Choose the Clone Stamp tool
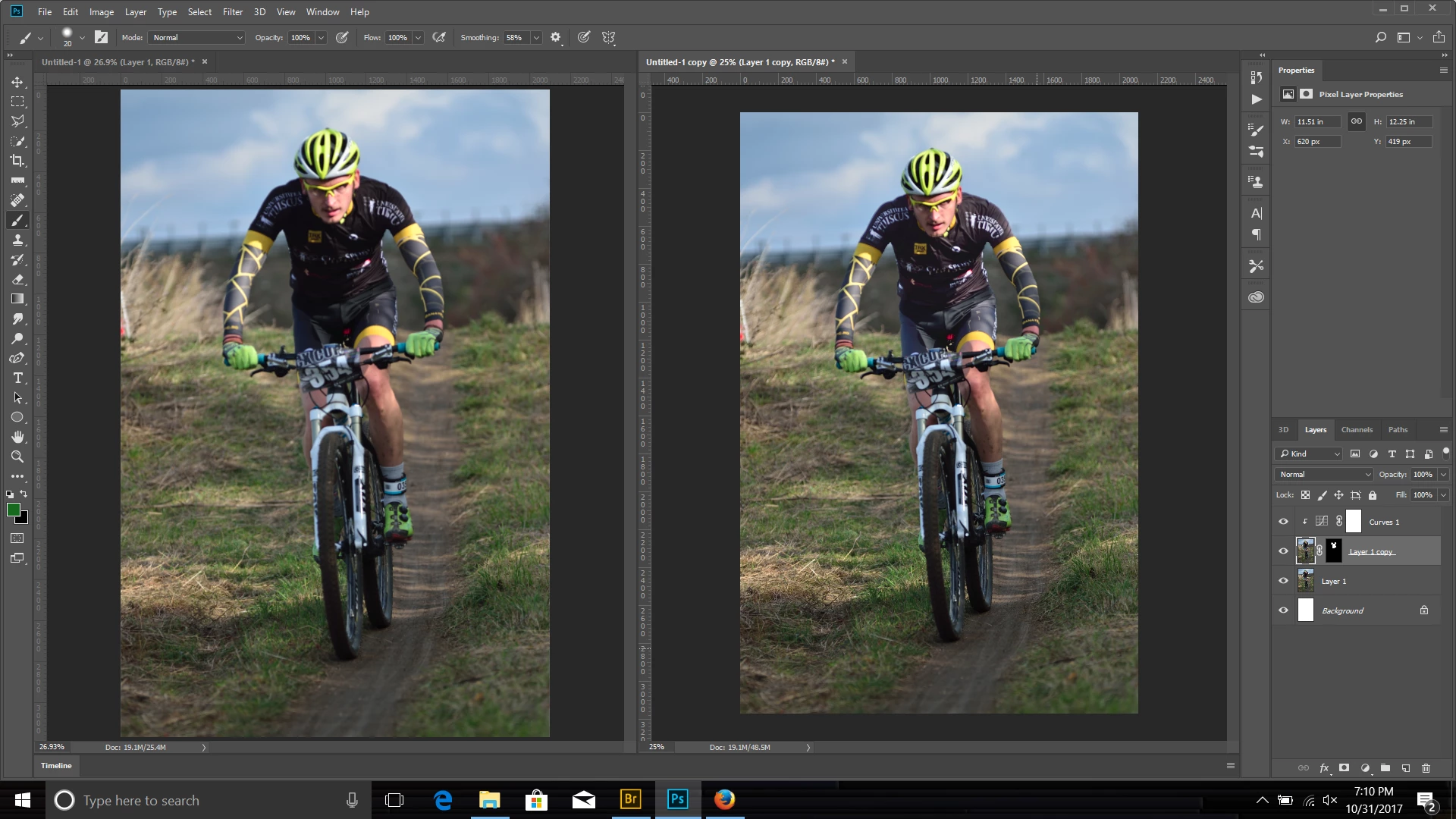Screen dimensions: 1456x819 (17, 240)
